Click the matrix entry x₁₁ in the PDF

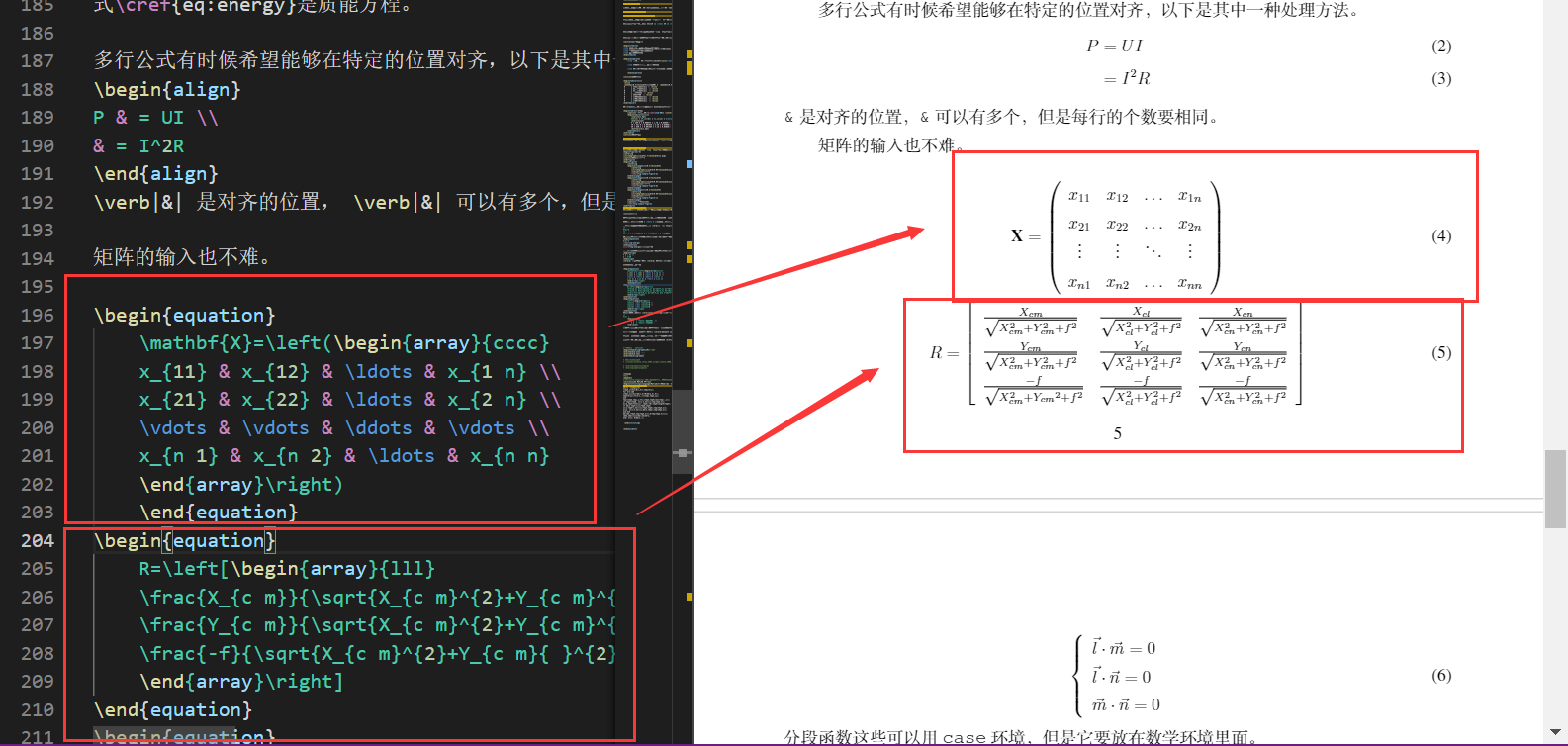point(1078,196)
